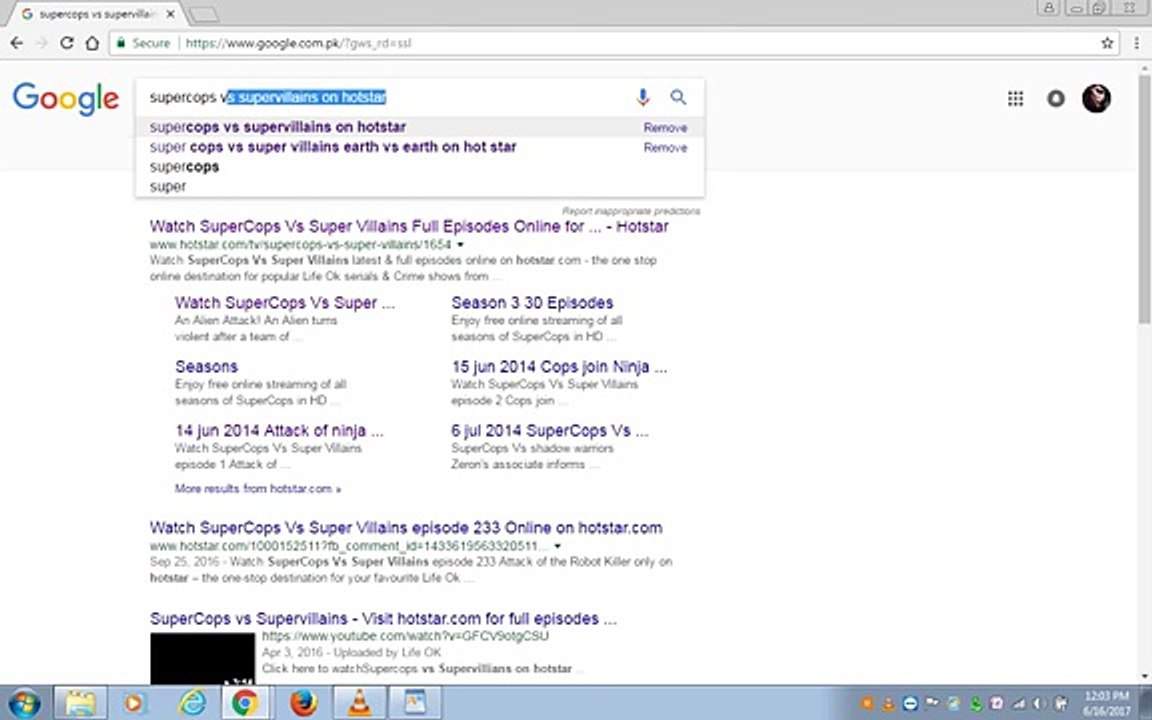Open the Windows Start menu

pyautogui.click(x=24, y=703)
